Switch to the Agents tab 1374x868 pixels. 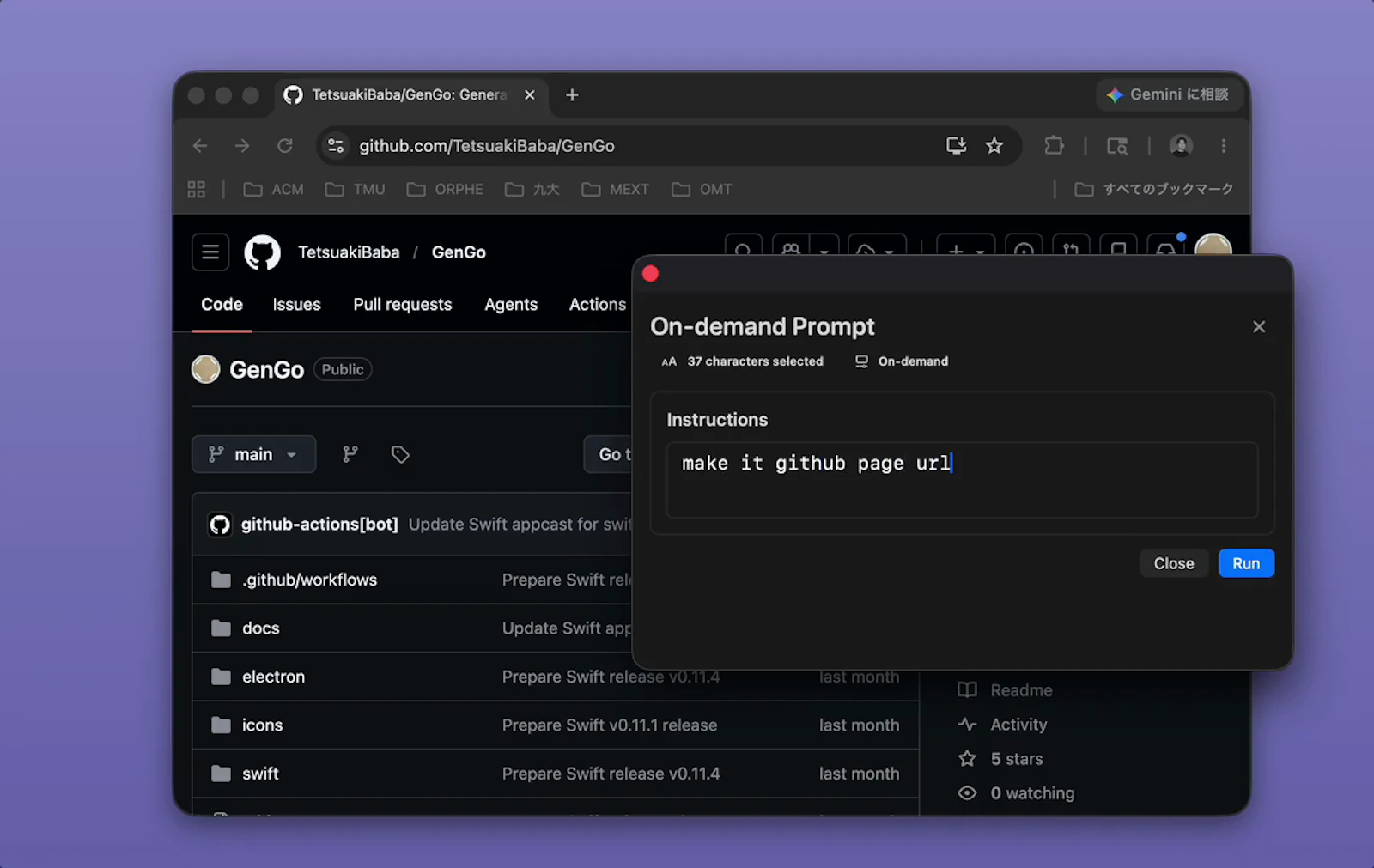click(511, 305)
